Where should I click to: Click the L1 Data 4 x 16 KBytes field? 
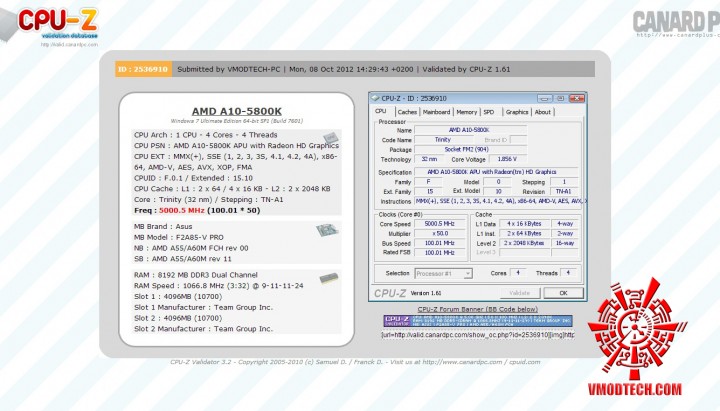[524, 224]
